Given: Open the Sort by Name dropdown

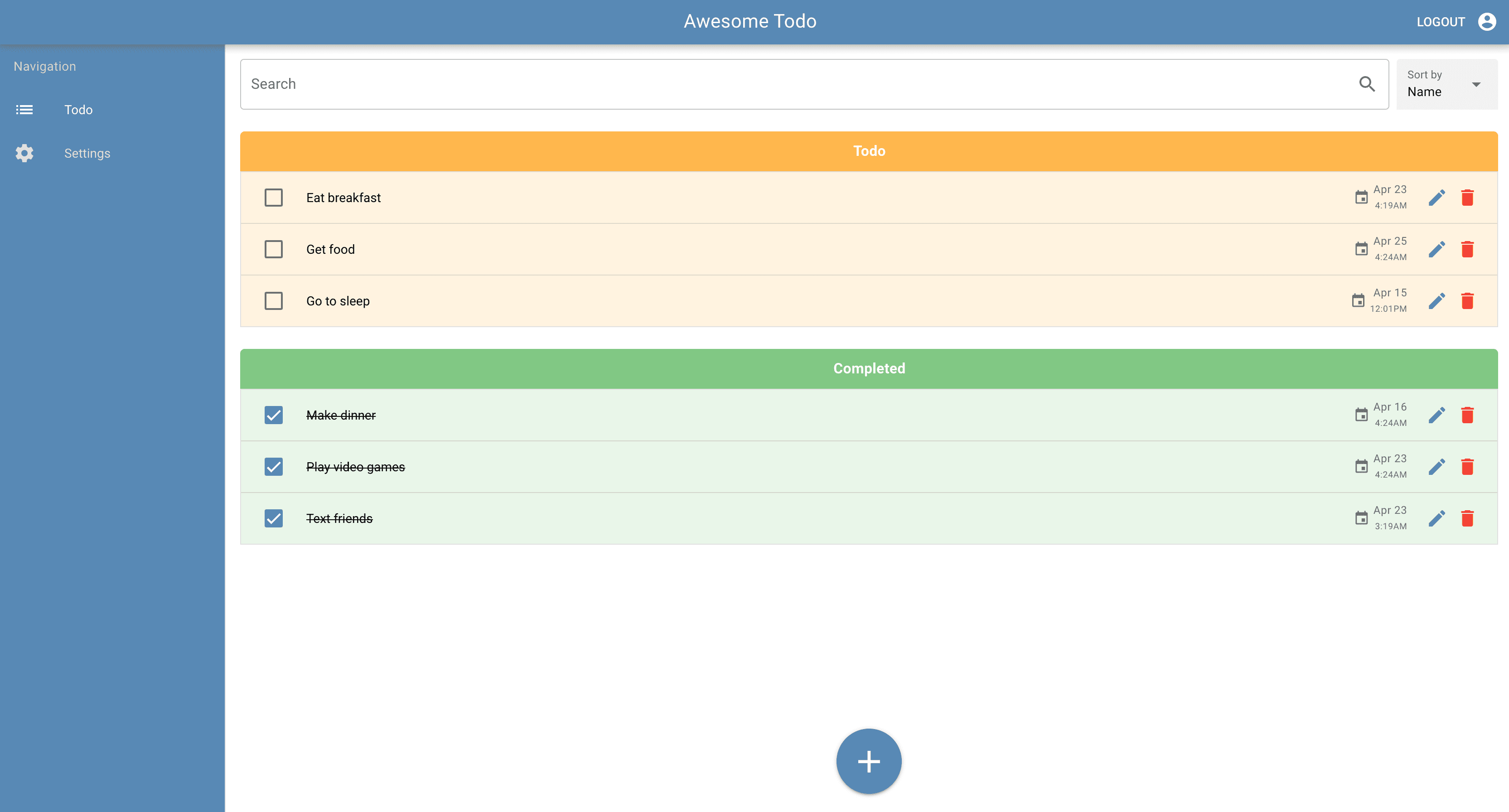Looking at the screenshot, I should [x=1446, y=84].
